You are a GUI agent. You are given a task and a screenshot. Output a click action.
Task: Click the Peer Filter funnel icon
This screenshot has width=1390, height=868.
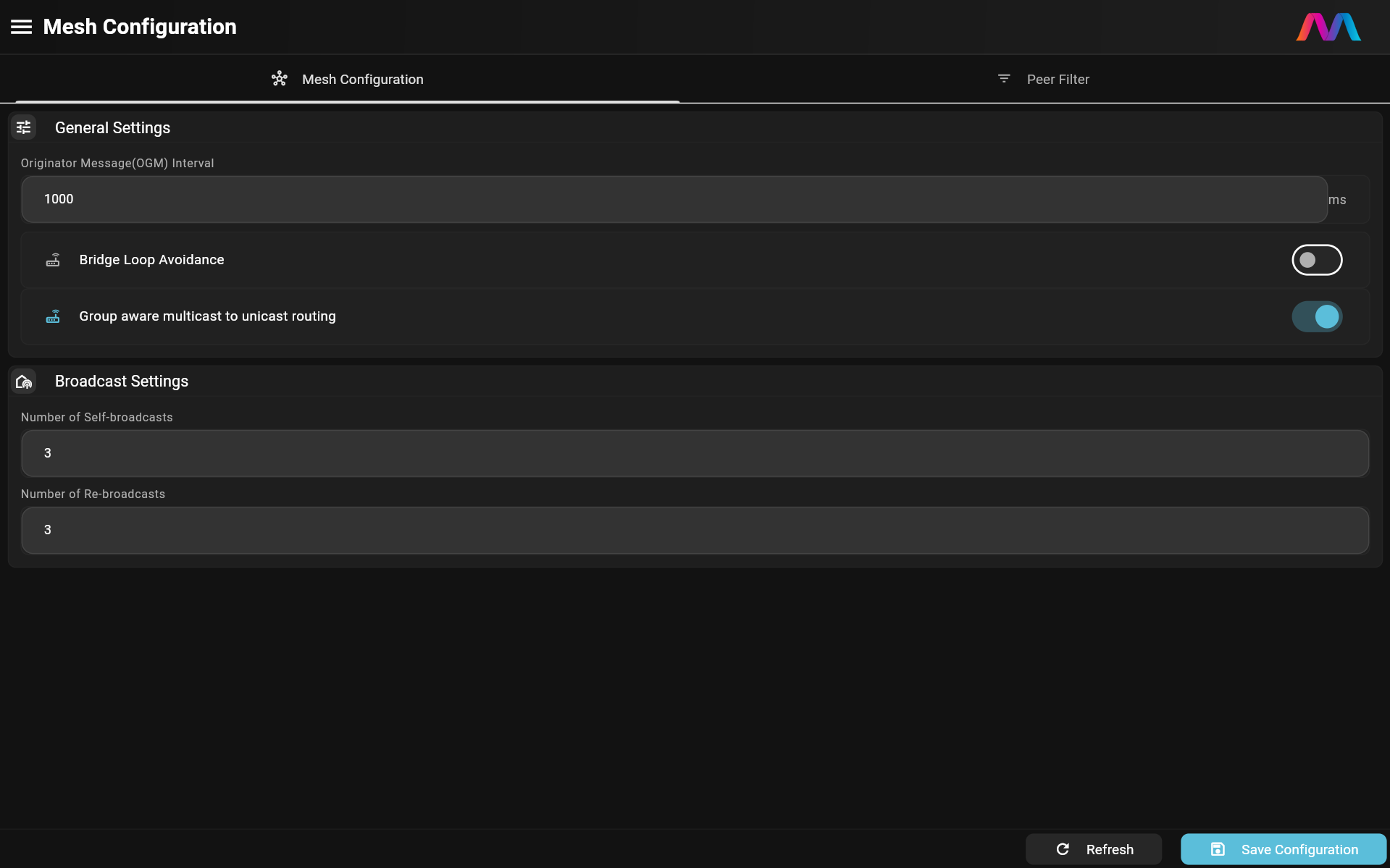pyautogui.click(x=1004, y=79)
